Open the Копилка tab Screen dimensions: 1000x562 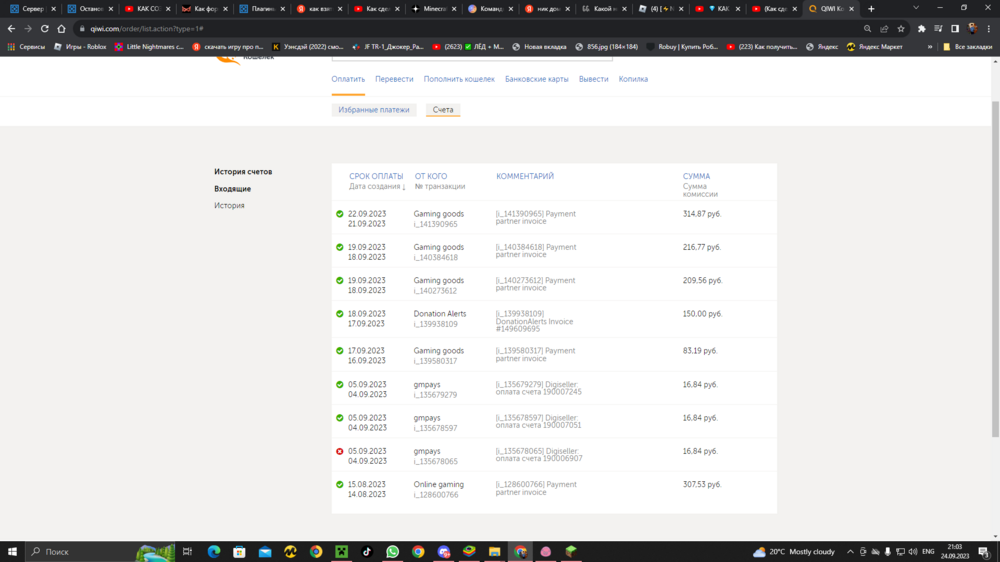pyautogui.click(x=633, y=79)
